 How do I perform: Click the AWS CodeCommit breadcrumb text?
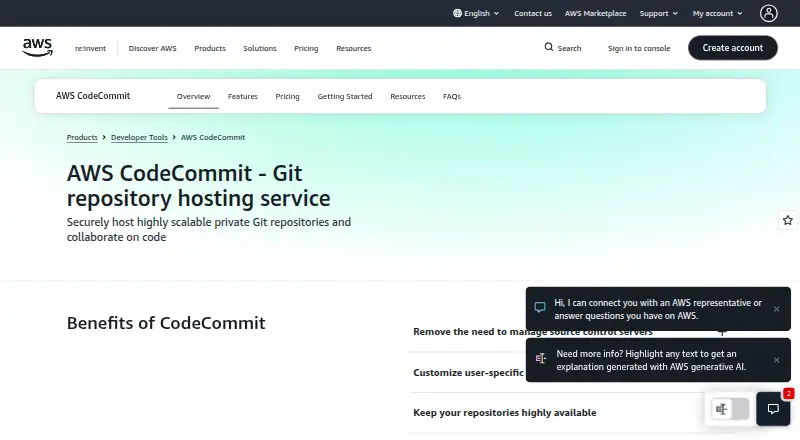213,137
